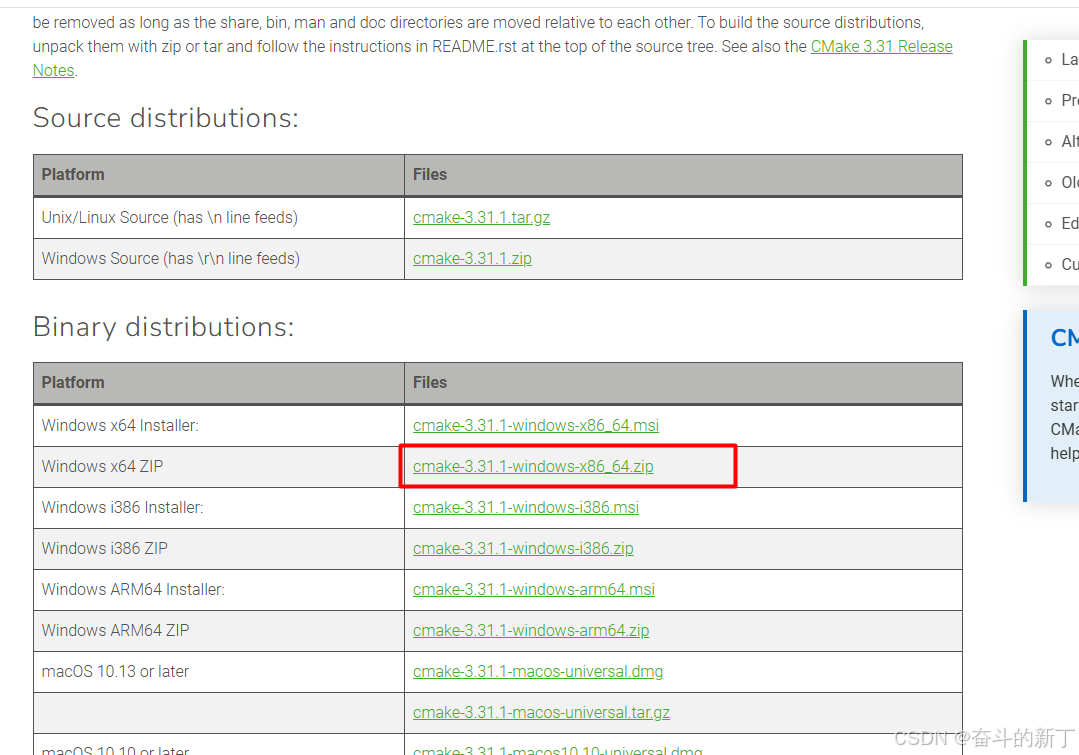Click the 'Binary distributions:' heading
This screenshot has width=1079, height=755.
[x=163, y=326]
